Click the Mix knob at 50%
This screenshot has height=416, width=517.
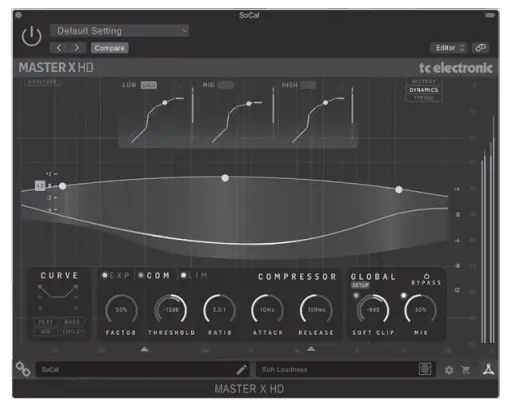(420, 310)
